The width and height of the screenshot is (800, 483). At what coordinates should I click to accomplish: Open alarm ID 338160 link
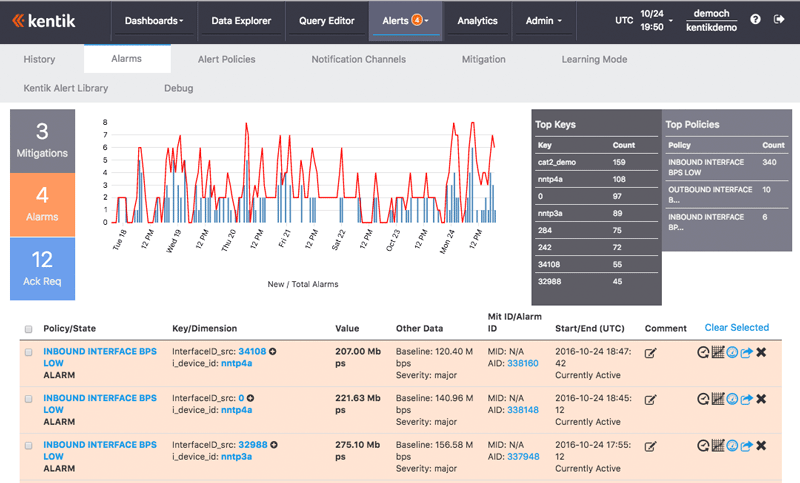523,364
